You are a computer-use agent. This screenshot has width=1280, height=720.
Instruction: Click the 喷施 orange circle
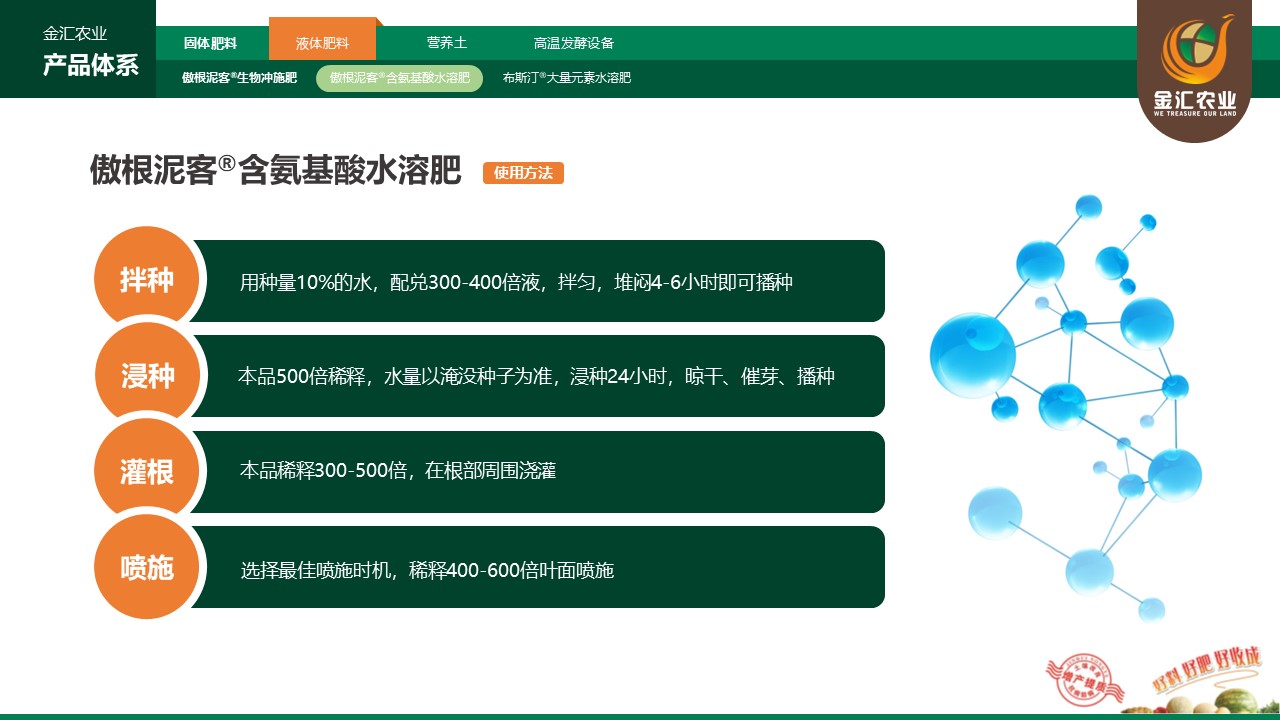(147, 568)
